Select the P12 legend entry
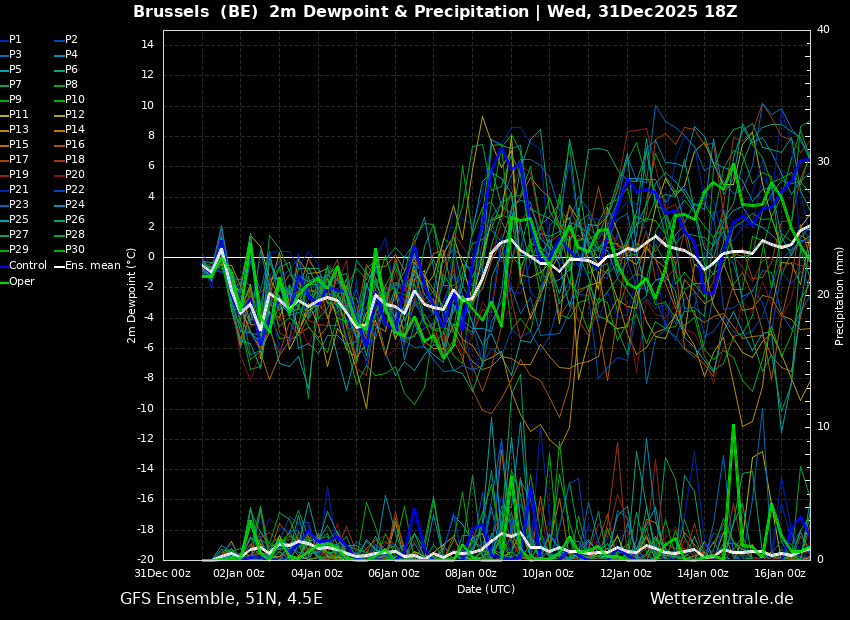Viewport: 850px width, 620px height. click(70, 114)
